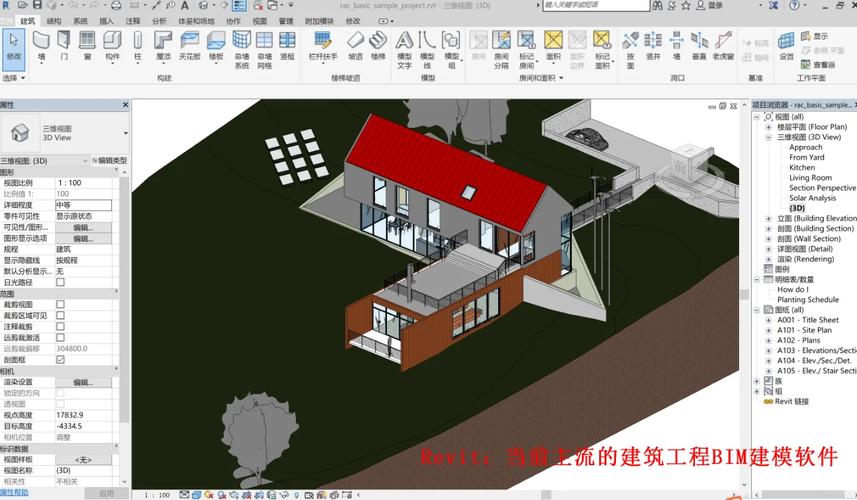Viewport: 857px width, 500px height.
Task: Click 编辑 button for 可见性/图形
Action: pyautogui.click(x=83, y=227)
